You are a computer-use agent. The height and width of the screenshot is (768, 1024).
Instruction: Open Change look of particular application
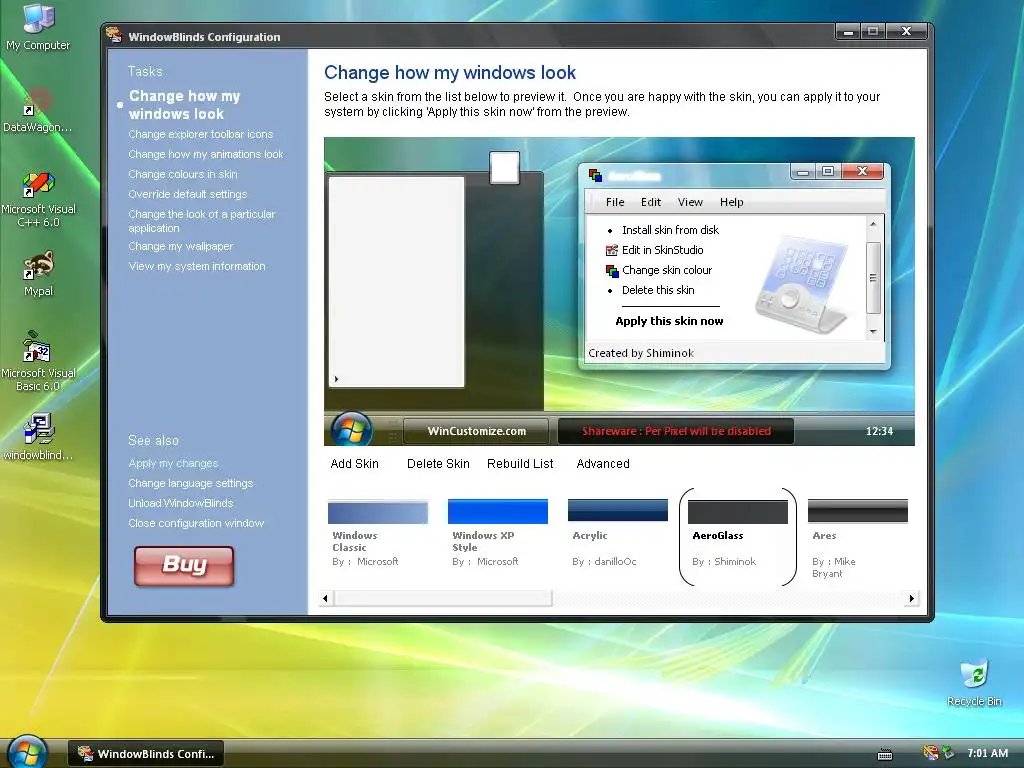pyautogui.click(x=202, y=221)
